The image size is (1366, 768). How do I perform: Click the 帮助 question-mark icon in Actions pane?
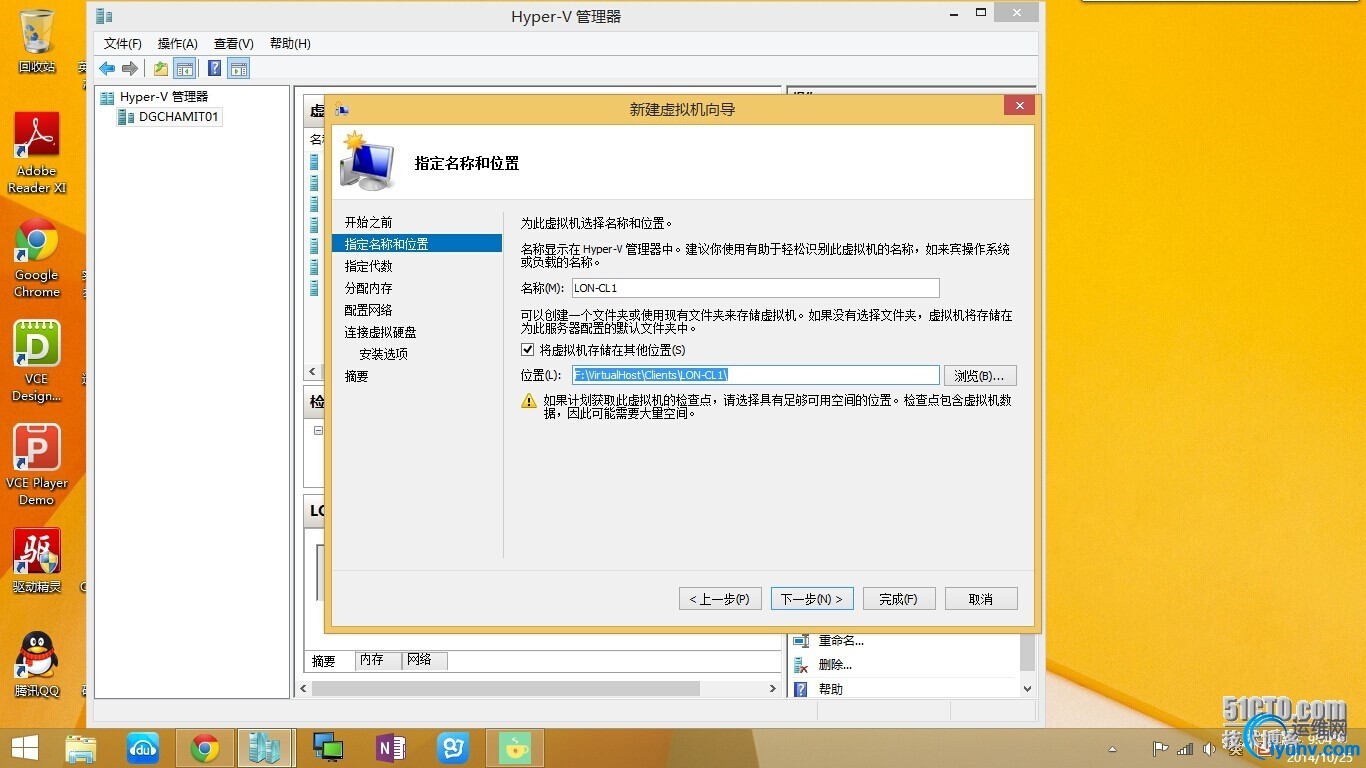[x=800, y=689]
